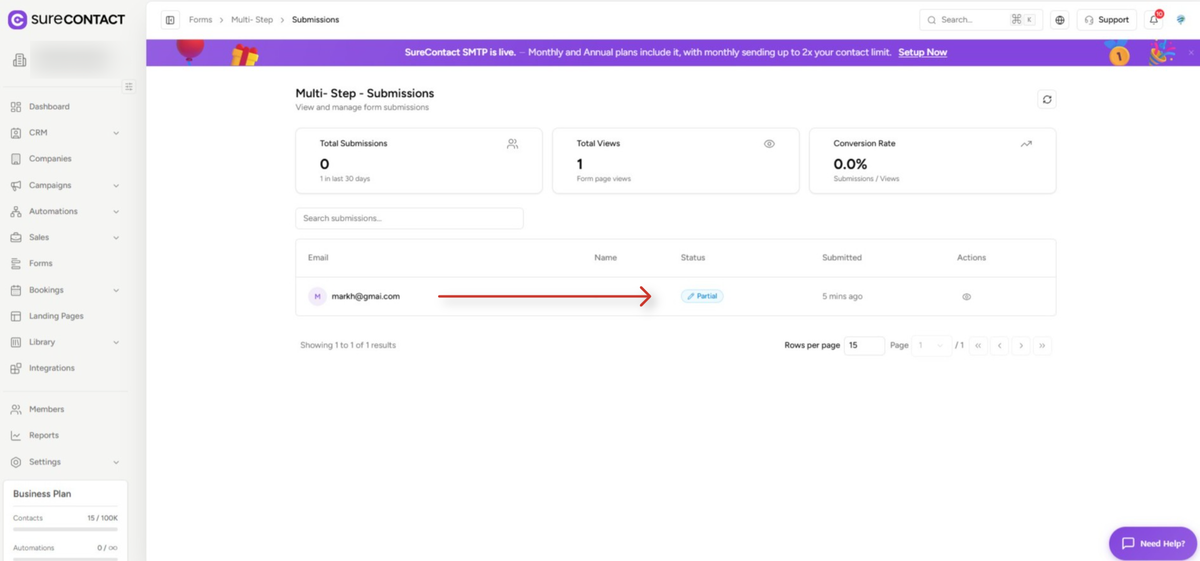Screen dimensions: 1200x561
Task: Click the Business Plan label
Action: click(x=42, y=494)
